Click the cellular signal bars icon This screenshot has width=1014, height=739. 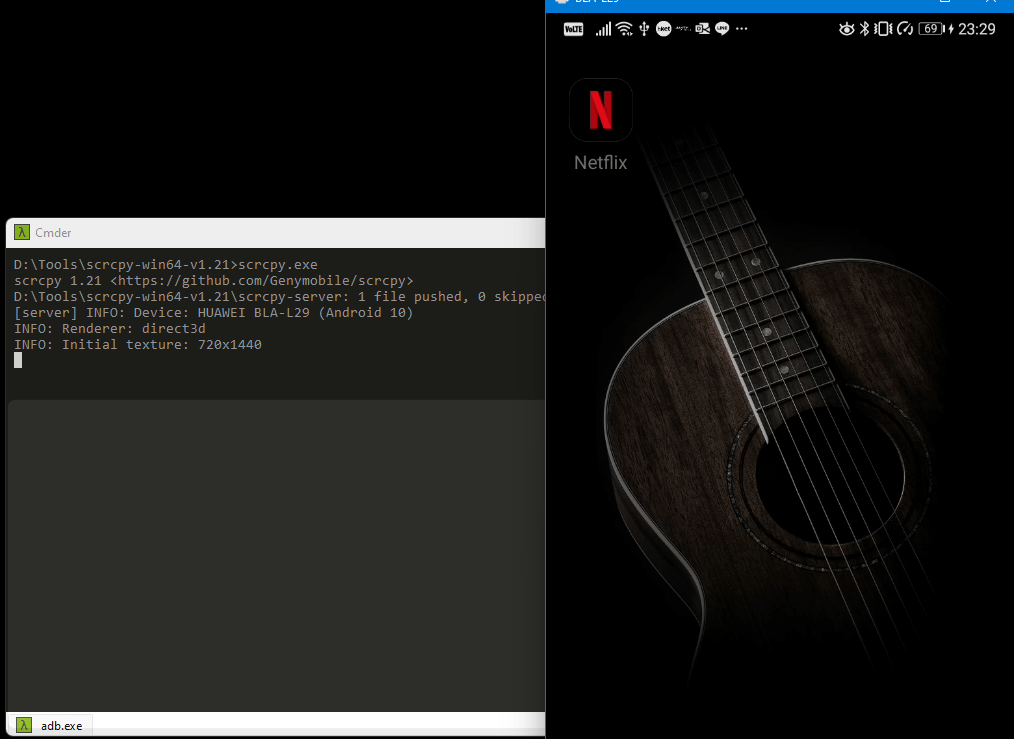coord(603,29)
